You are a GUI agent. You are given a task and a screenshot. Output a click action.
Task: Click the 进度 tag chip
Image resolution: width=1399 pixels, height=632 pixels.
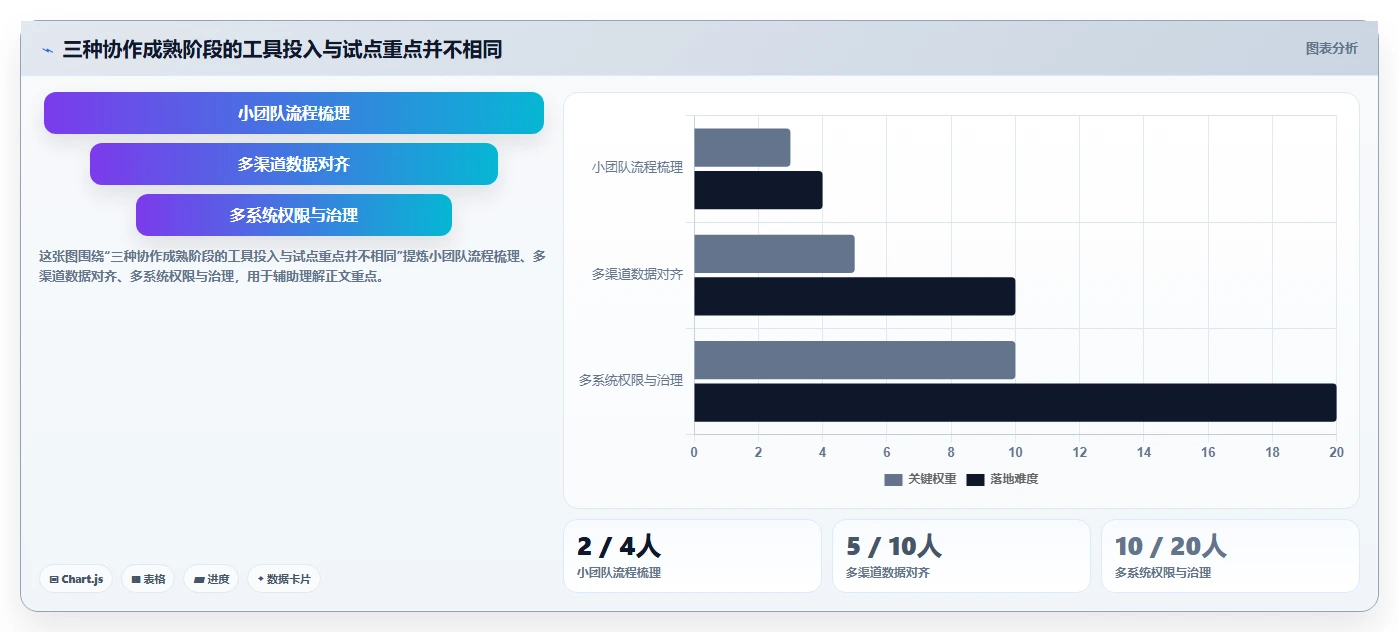(x=211, y=579)
